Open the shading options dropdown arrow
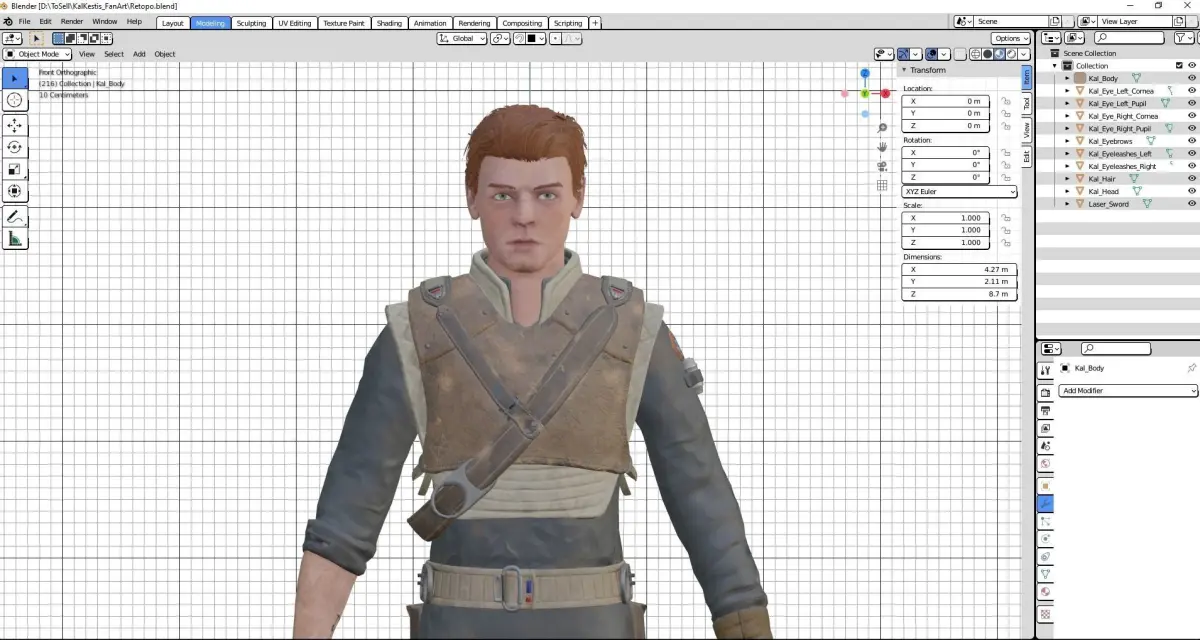Screen dimensions: 1200x640 pos(1025,54)
